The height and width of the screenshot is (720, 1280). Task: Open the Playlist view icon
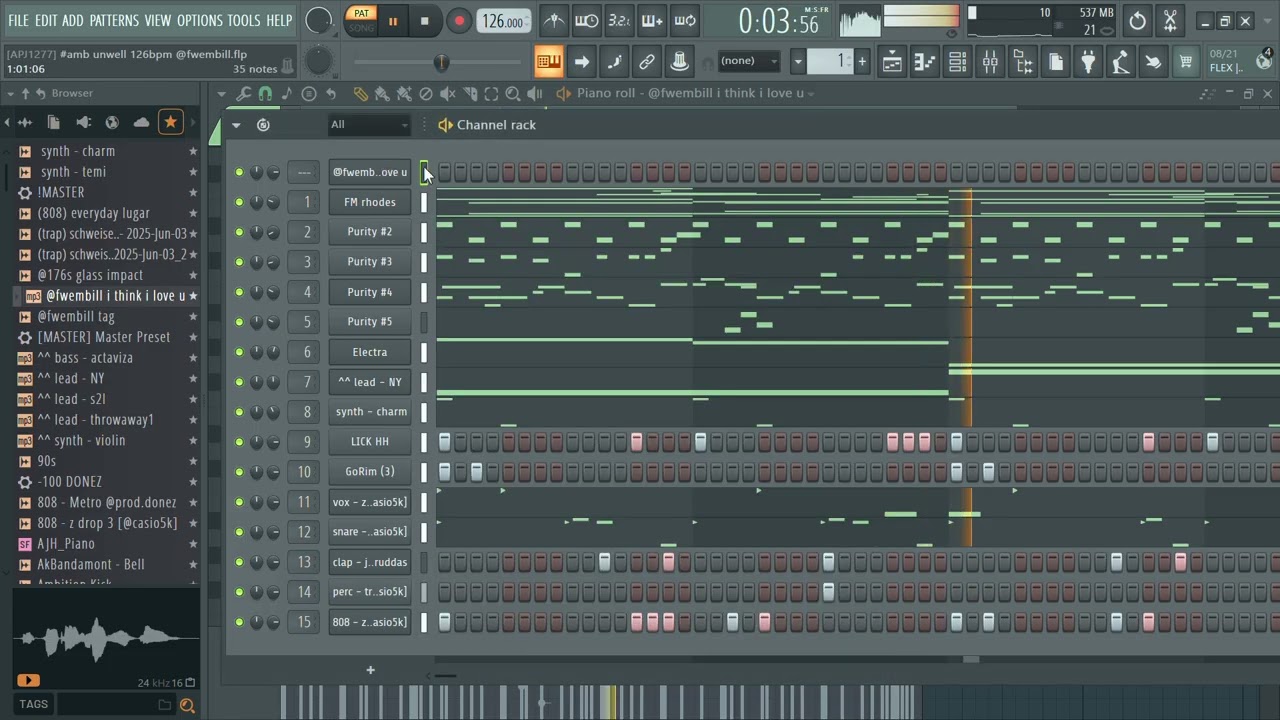tap(892, 62)
